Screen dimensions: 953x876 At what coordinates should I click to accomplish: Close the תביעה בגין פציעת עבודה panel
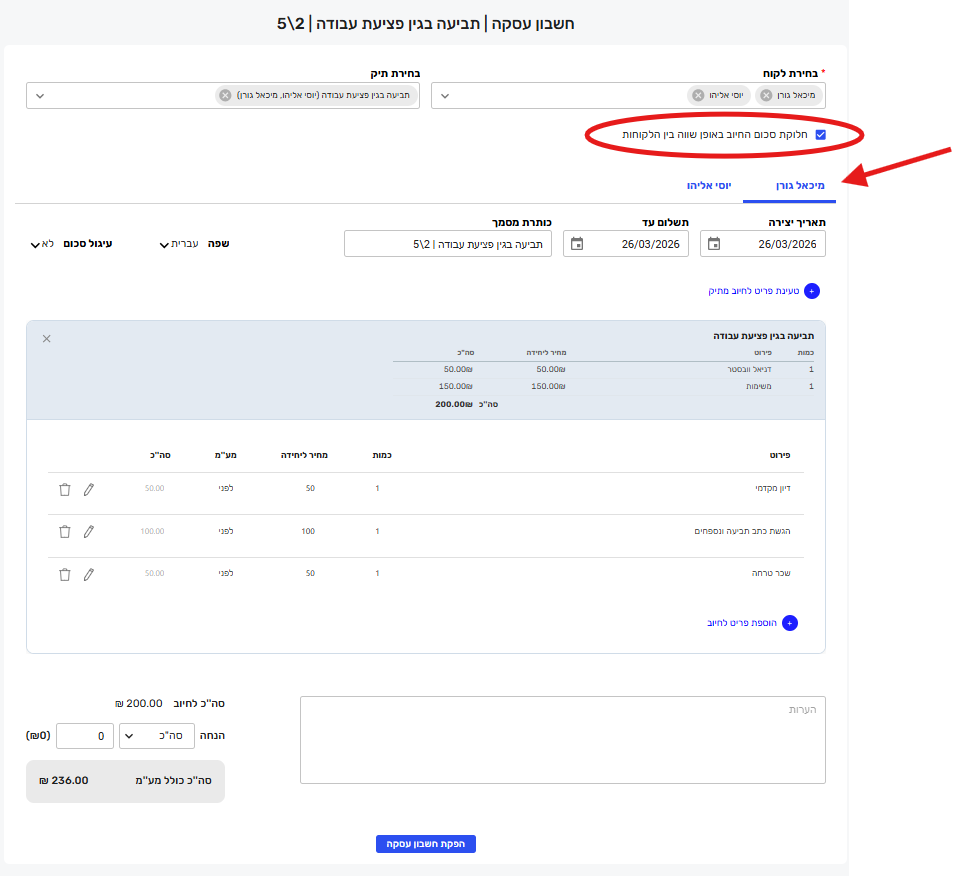46,339
